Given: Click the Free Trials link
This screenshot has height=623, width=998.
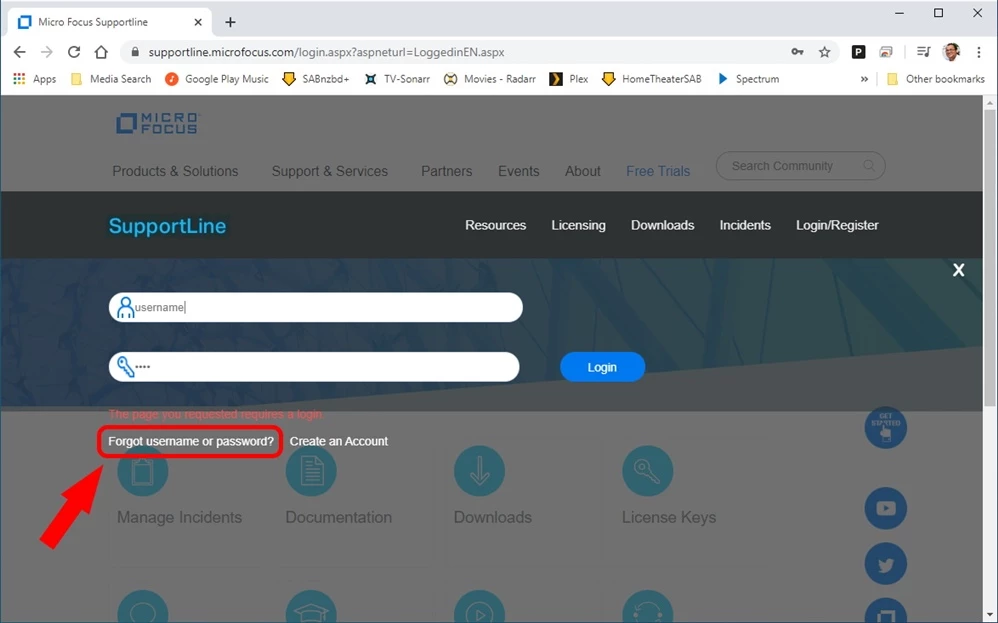Looking at the screenshot, I should (x=658, y=171).
